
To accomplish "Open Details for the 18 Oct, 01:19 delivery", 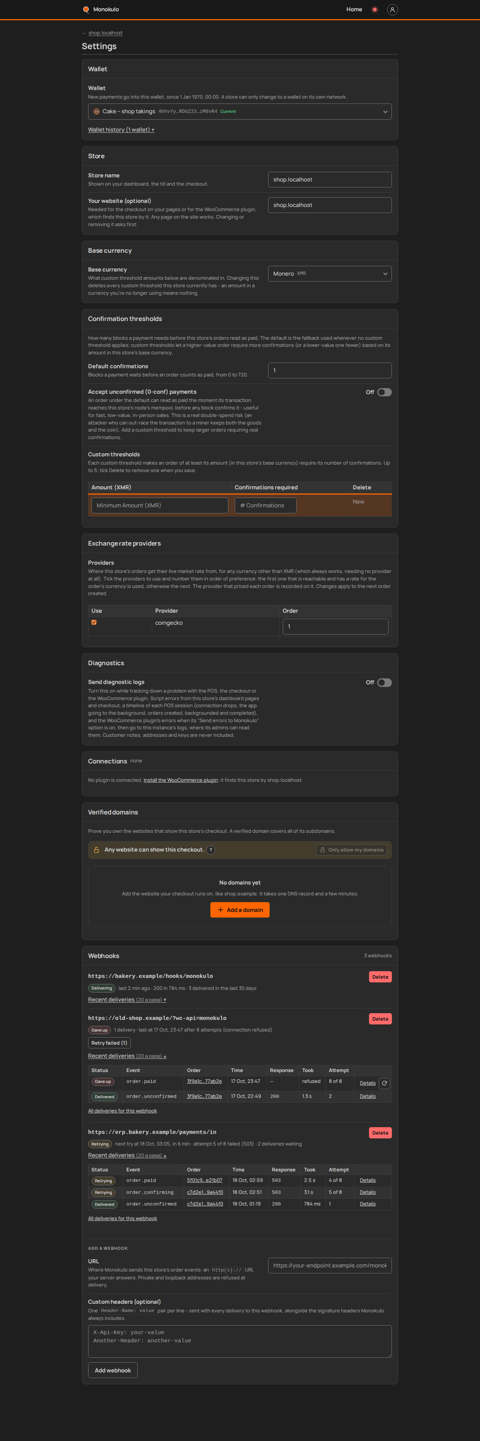I will point(368,1204).
